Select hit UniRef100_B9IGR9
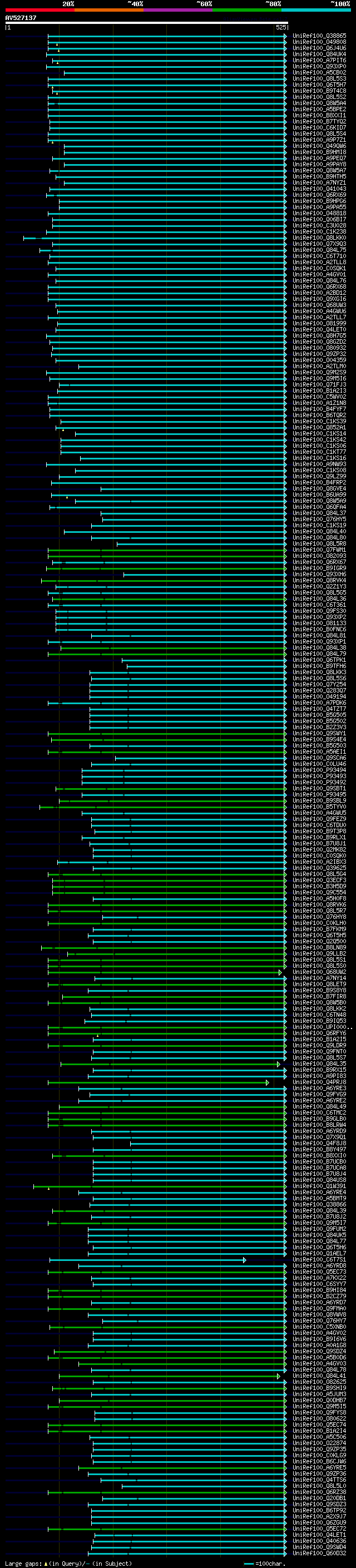The image size is (356, 1568). (319, 568)
